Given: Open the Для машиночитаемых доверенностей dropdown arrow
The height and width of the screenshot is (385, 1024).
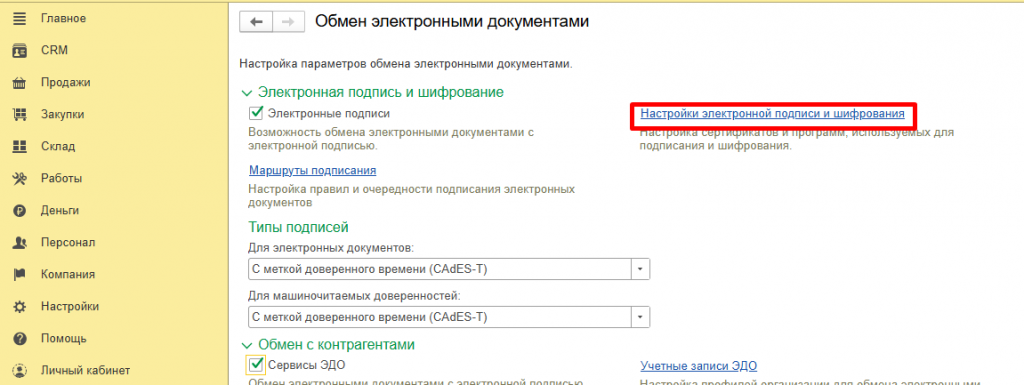Looking at the screenshot, I should (x=640, y=317).
